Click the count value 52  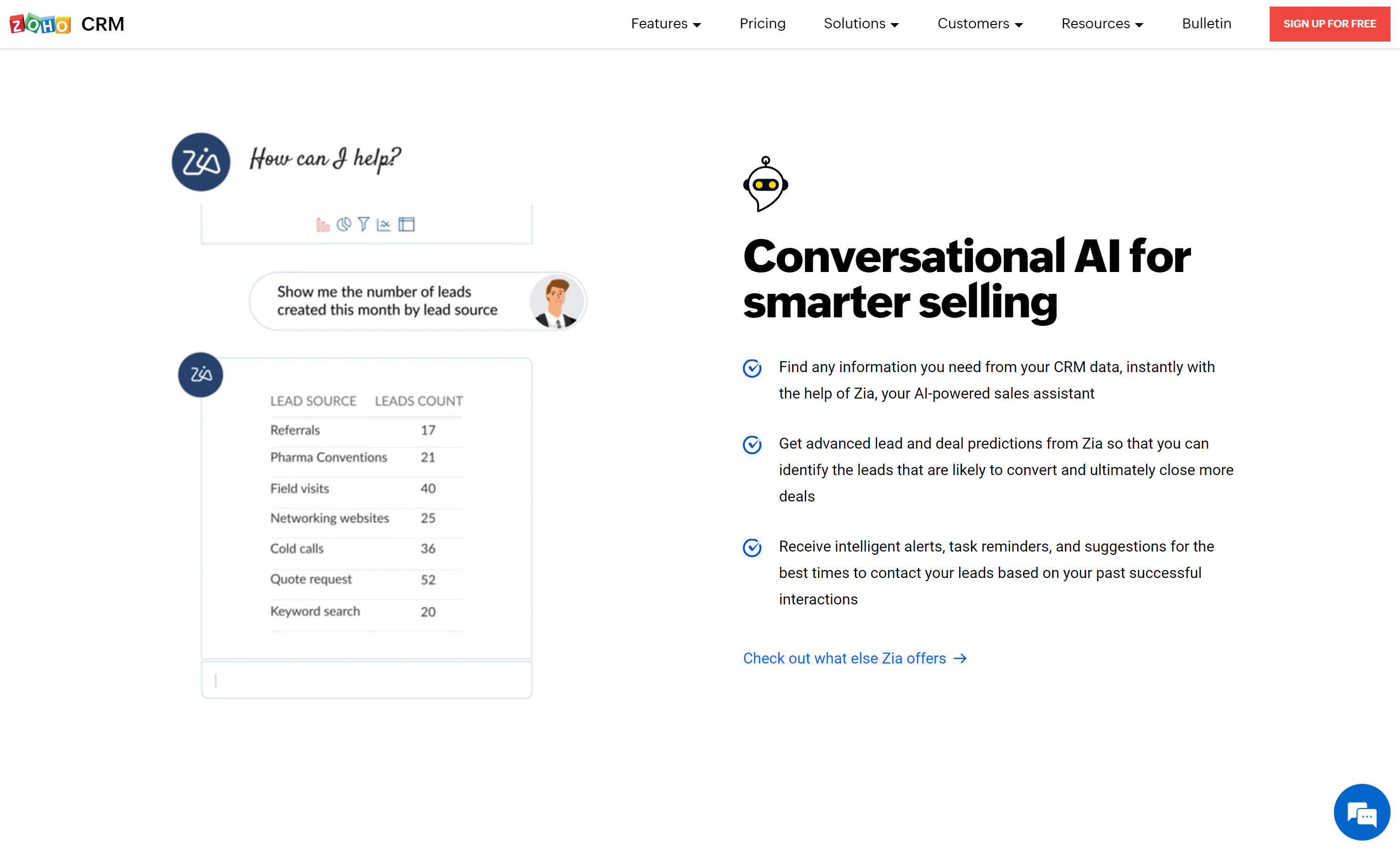pyautogui.click(x=428, y=580)
